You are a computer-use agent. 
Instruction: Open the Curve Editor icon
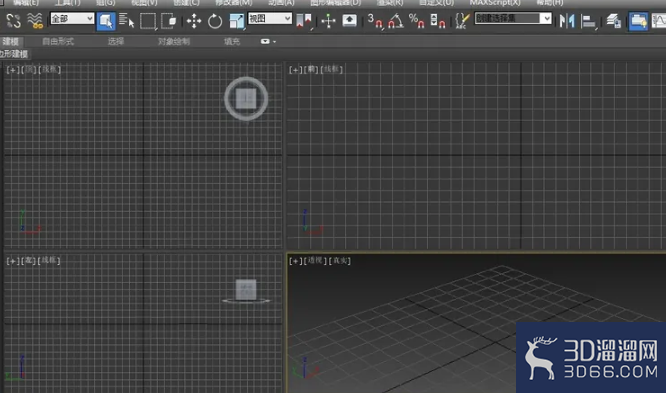[x=658, y=20]
